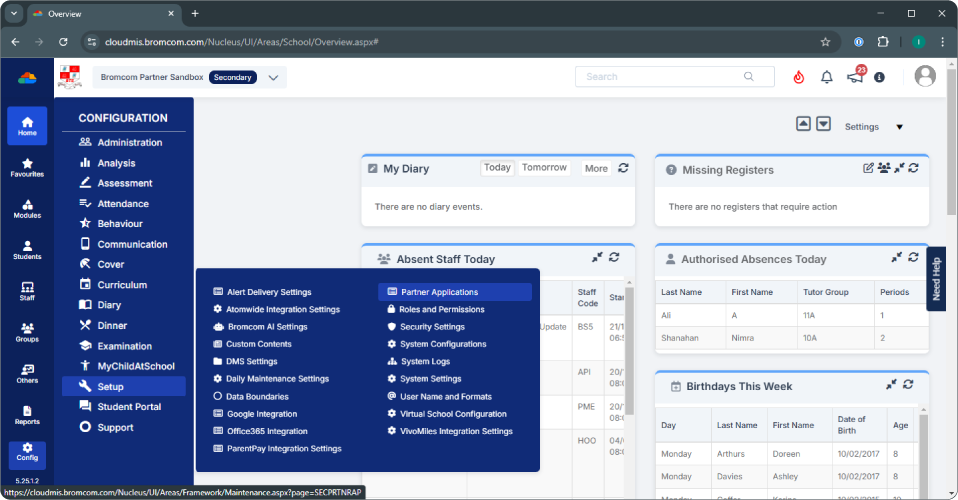Open the Favourites sidebar icon
This screenshot has height=500, width=958.
[27, 167]
